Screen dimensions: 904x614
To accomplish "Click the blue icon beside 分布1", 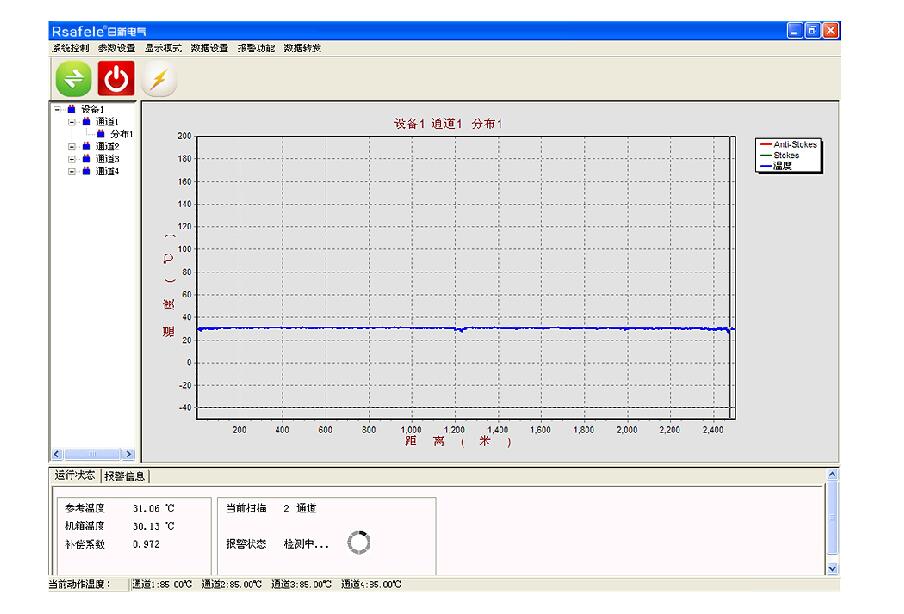I will click(100, 133).
